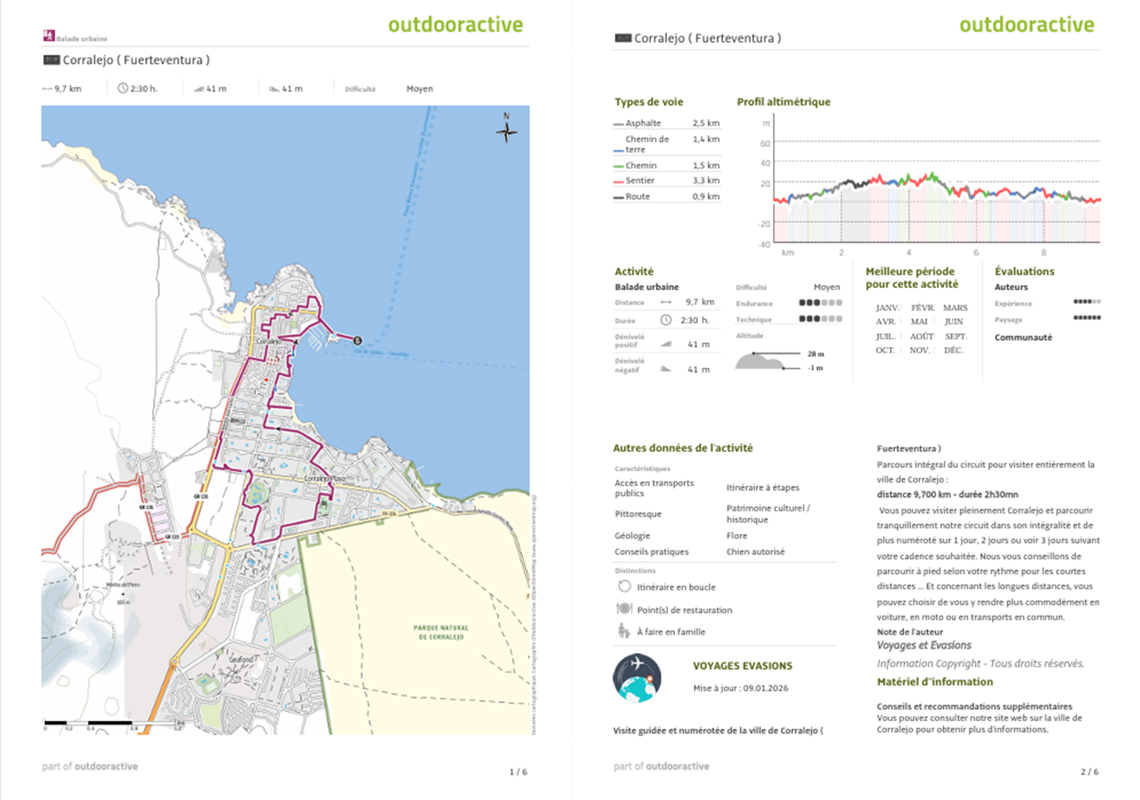Click the À faire en famille icon
Screen dimensions: 1140x800
pyautogui.click(x=624, y=631)
